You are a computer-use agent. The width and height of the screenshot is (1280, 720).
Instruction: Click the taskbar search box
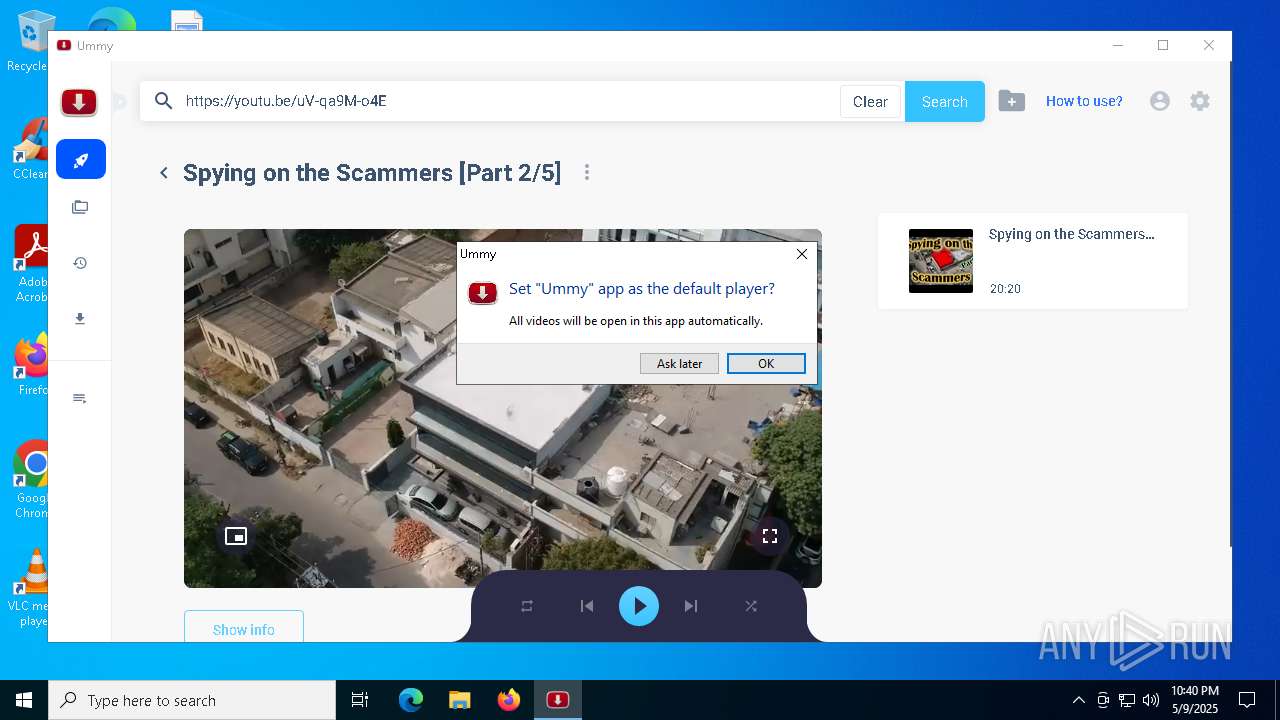coord(192,700)
